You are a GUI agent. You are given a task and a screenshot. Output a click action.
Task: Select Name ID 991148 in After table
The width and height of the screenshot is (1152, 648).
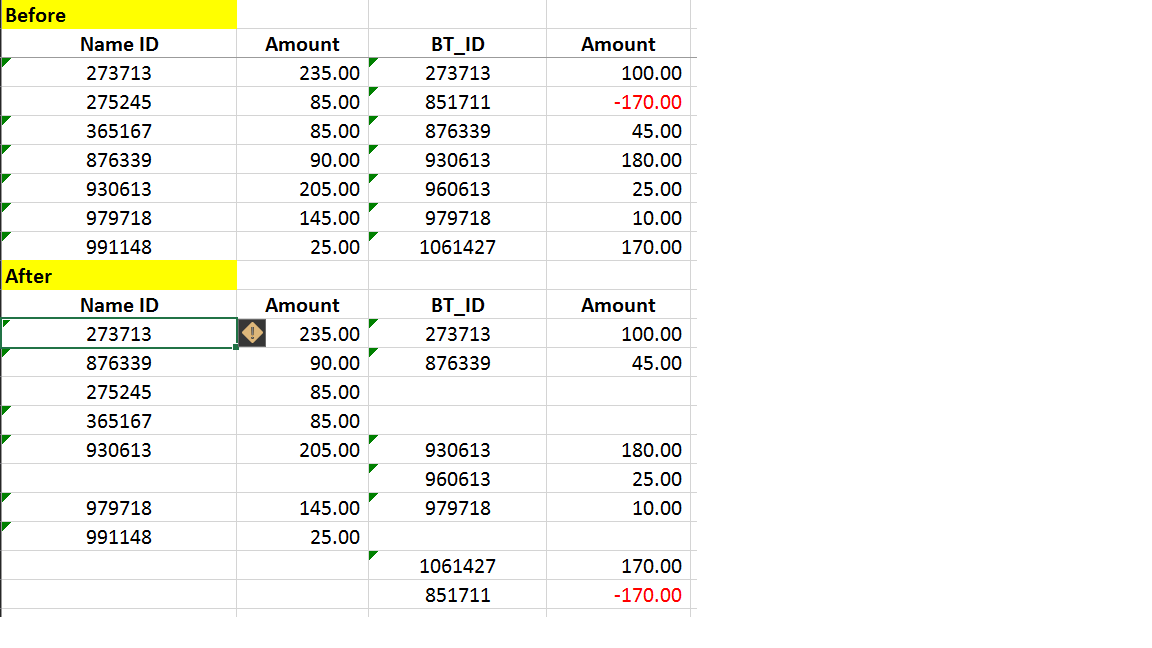click(119, 537)
